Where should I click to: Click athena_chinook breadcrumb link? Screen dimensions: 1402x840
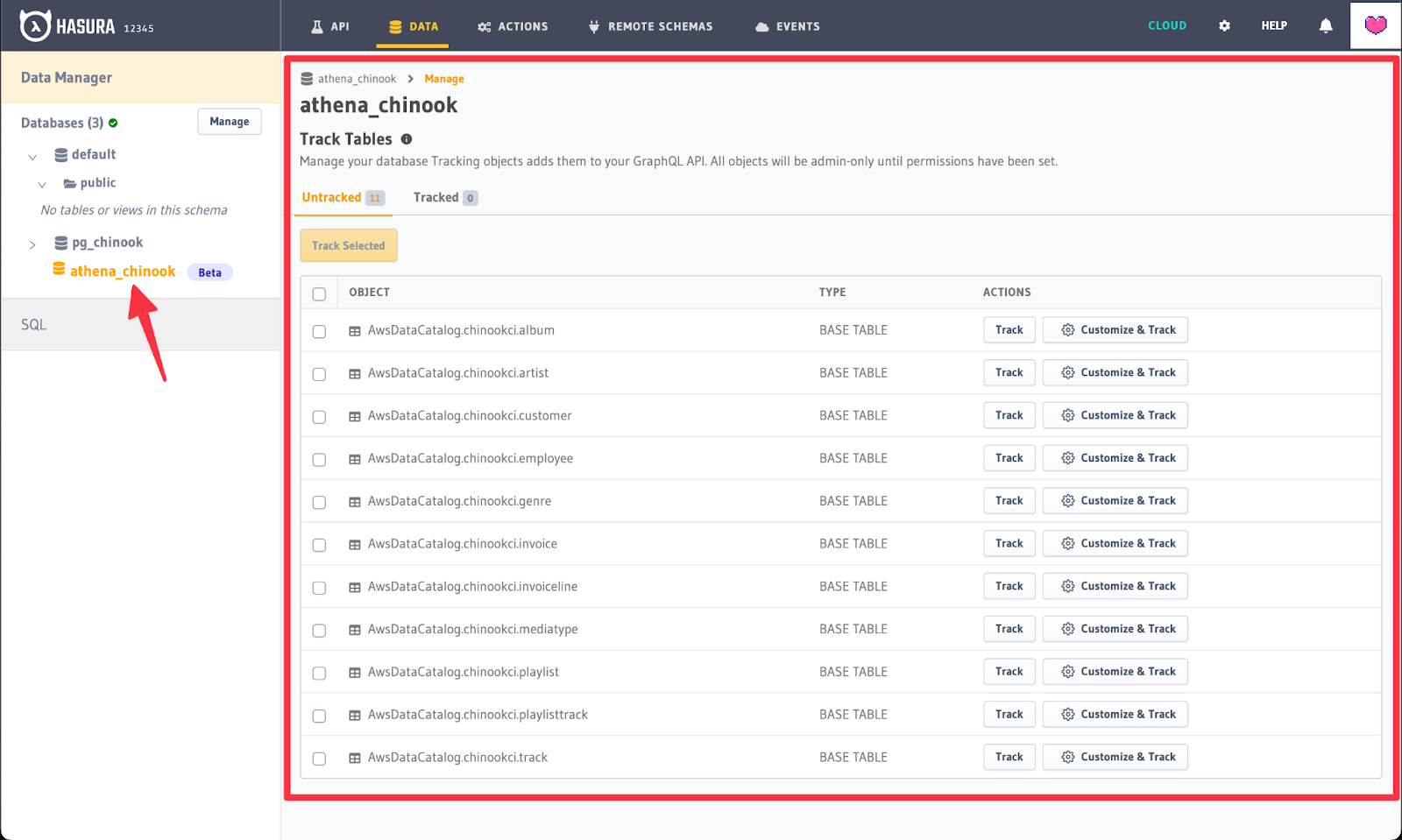[x=357, y=79]
